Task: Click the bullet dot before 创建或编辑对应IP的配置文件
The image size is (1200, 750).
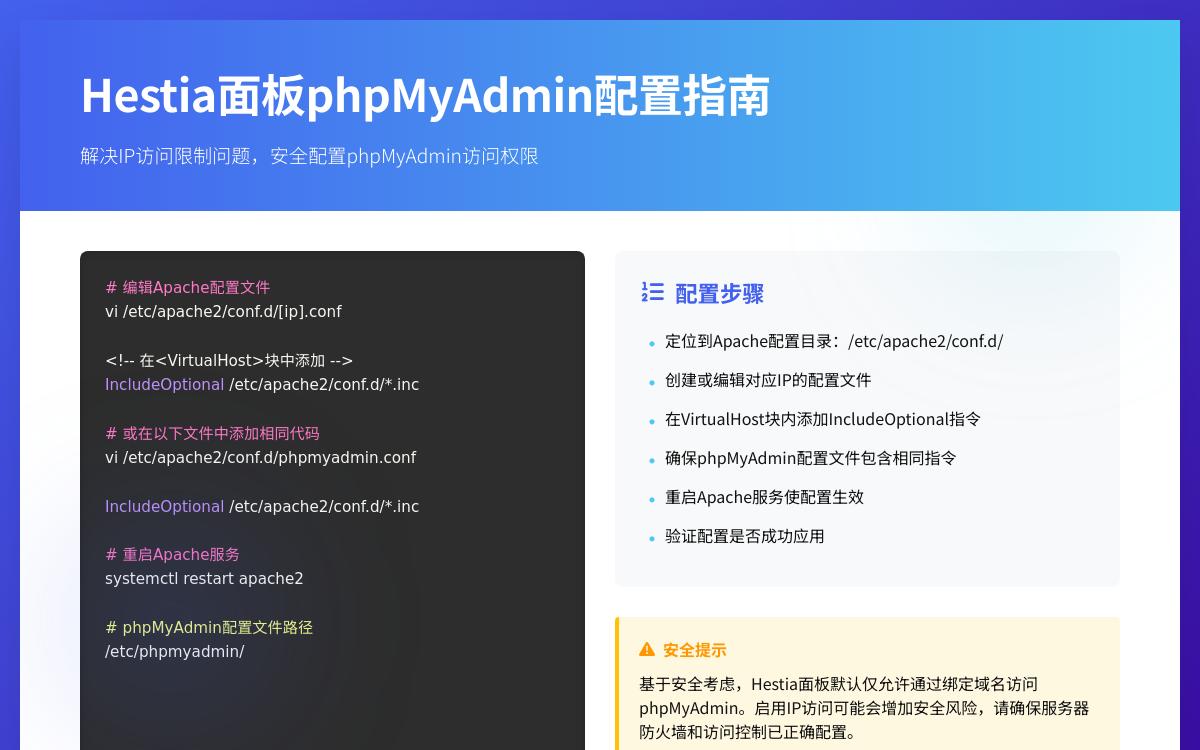Action: pos(652,383)
